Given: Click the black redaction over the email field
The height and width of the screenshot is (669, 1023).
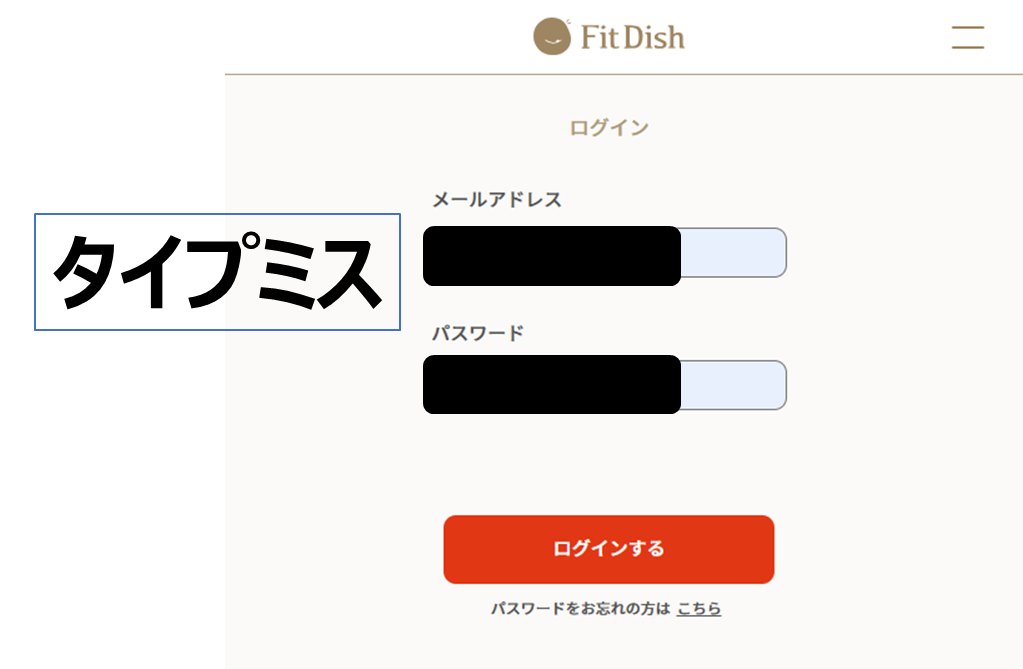Looking at the screenshot, I should pos(551,256).
